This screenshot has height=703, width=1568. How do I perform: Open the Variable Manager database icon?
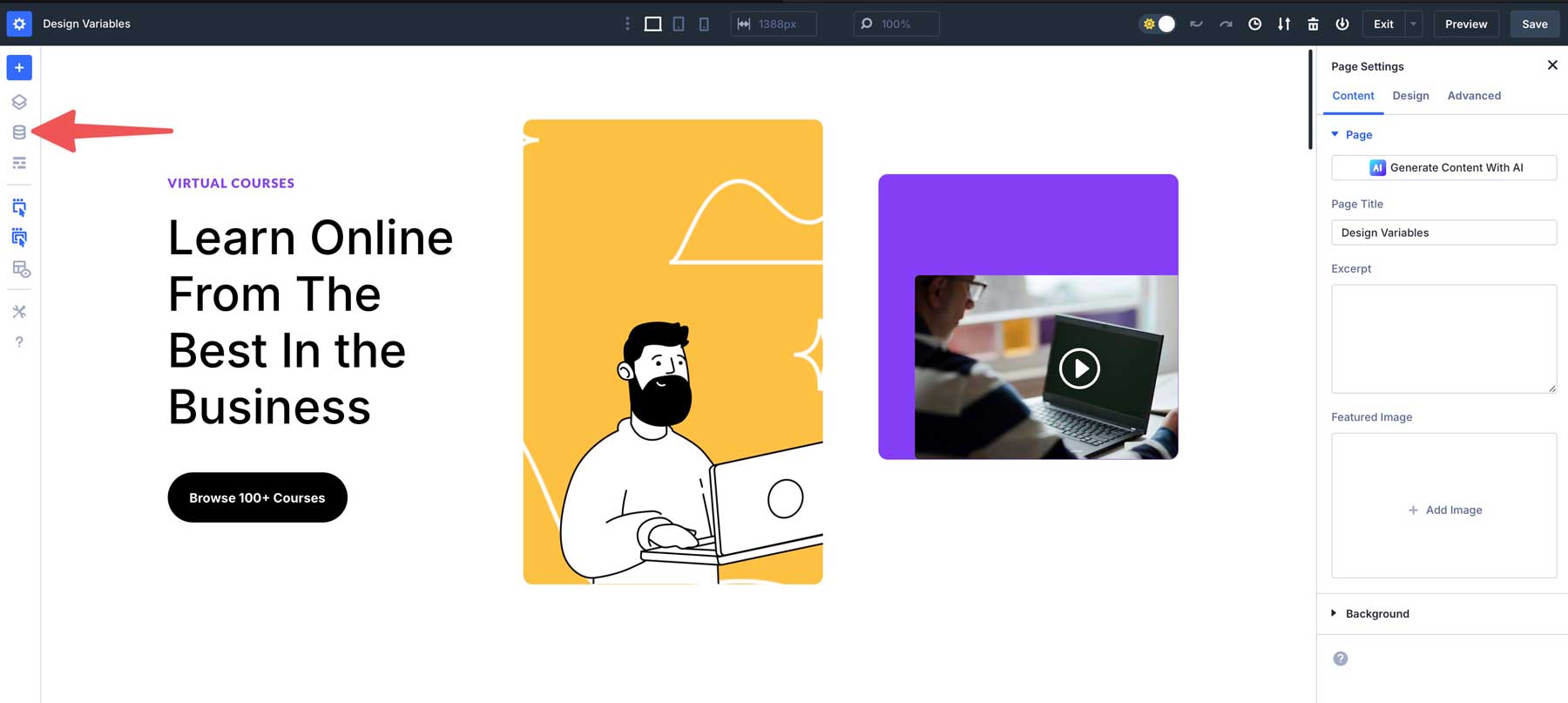click(19, 132)
